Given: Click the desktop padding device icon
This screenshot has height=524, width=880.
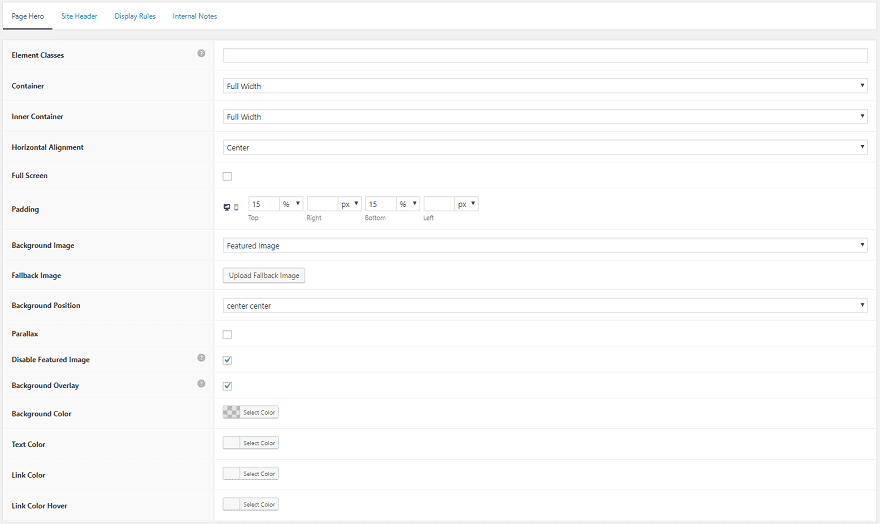Looking at the screenshot, I should point(226,207).
